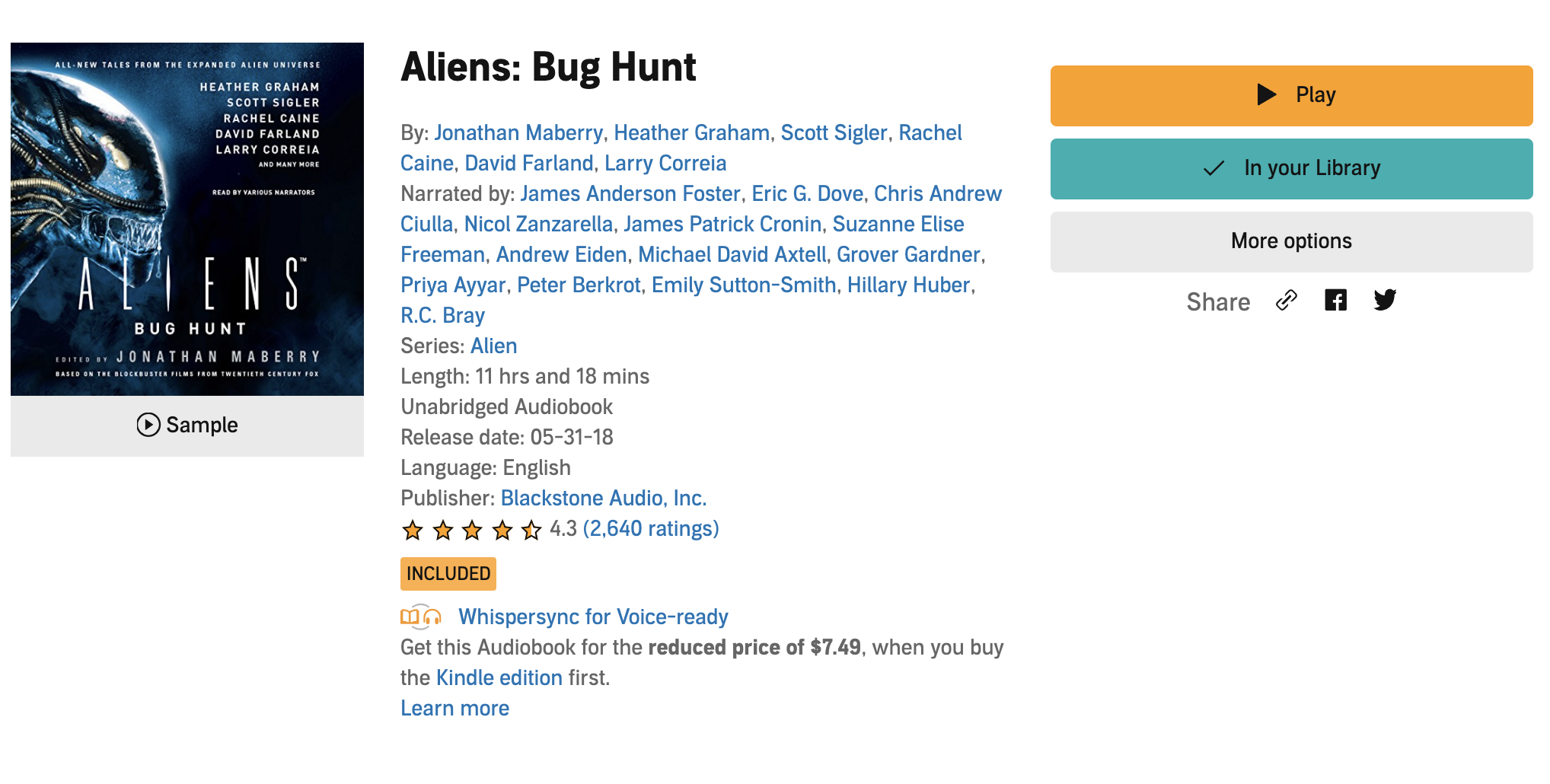Click the Whispersync book and headphones icon
Image resolution: width=1550 pixels, height=784 pixels.
click(x=421, y=617)
